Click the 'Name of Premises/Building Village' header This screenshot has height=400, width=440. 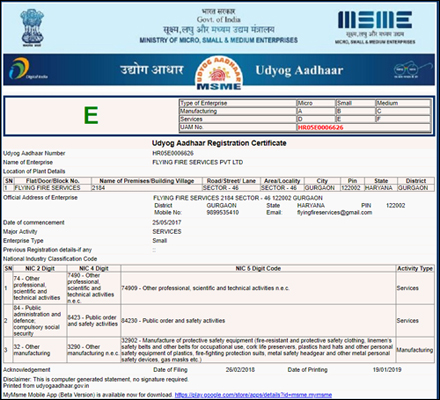coord(147,181)
